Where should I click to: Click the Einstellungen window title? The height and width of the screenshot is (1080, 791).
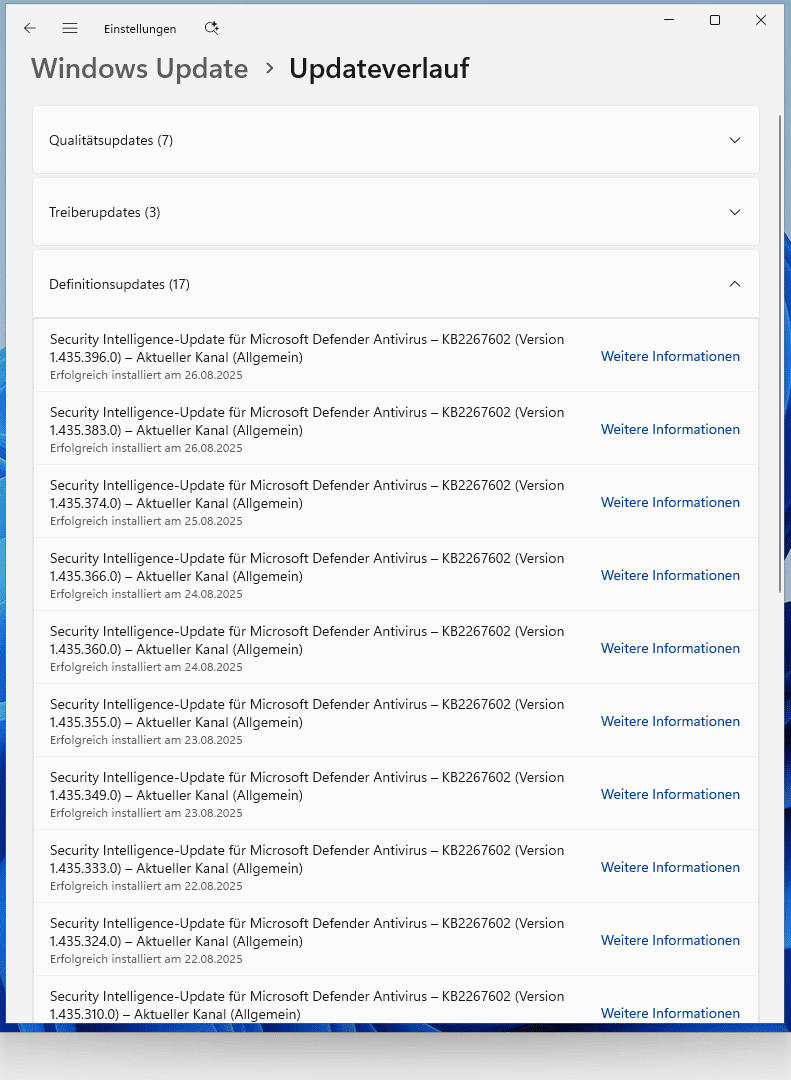140,29
